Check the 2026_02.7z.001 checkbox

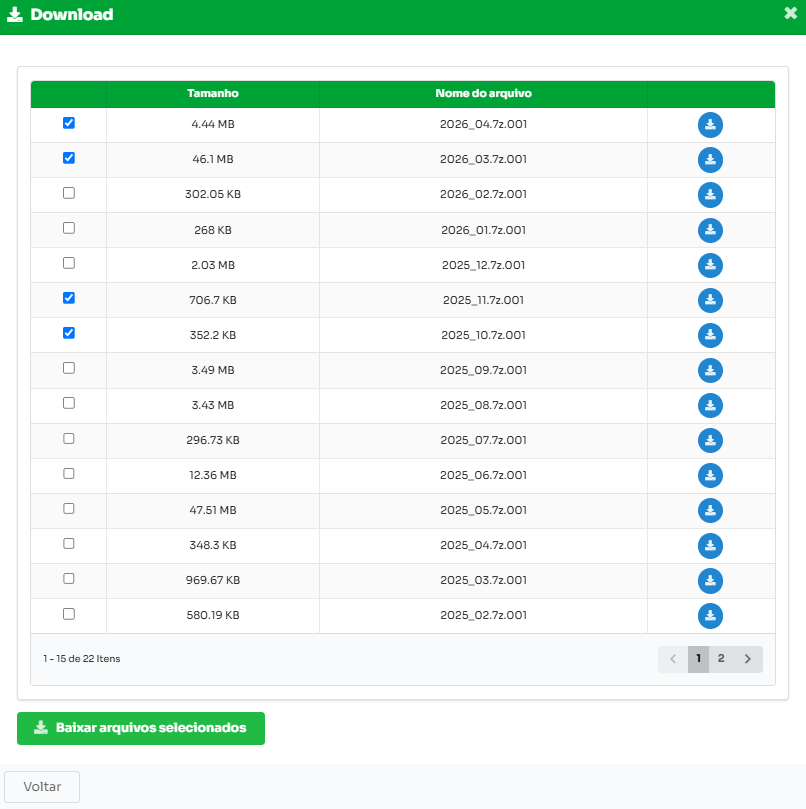click(x=69, y=193)
